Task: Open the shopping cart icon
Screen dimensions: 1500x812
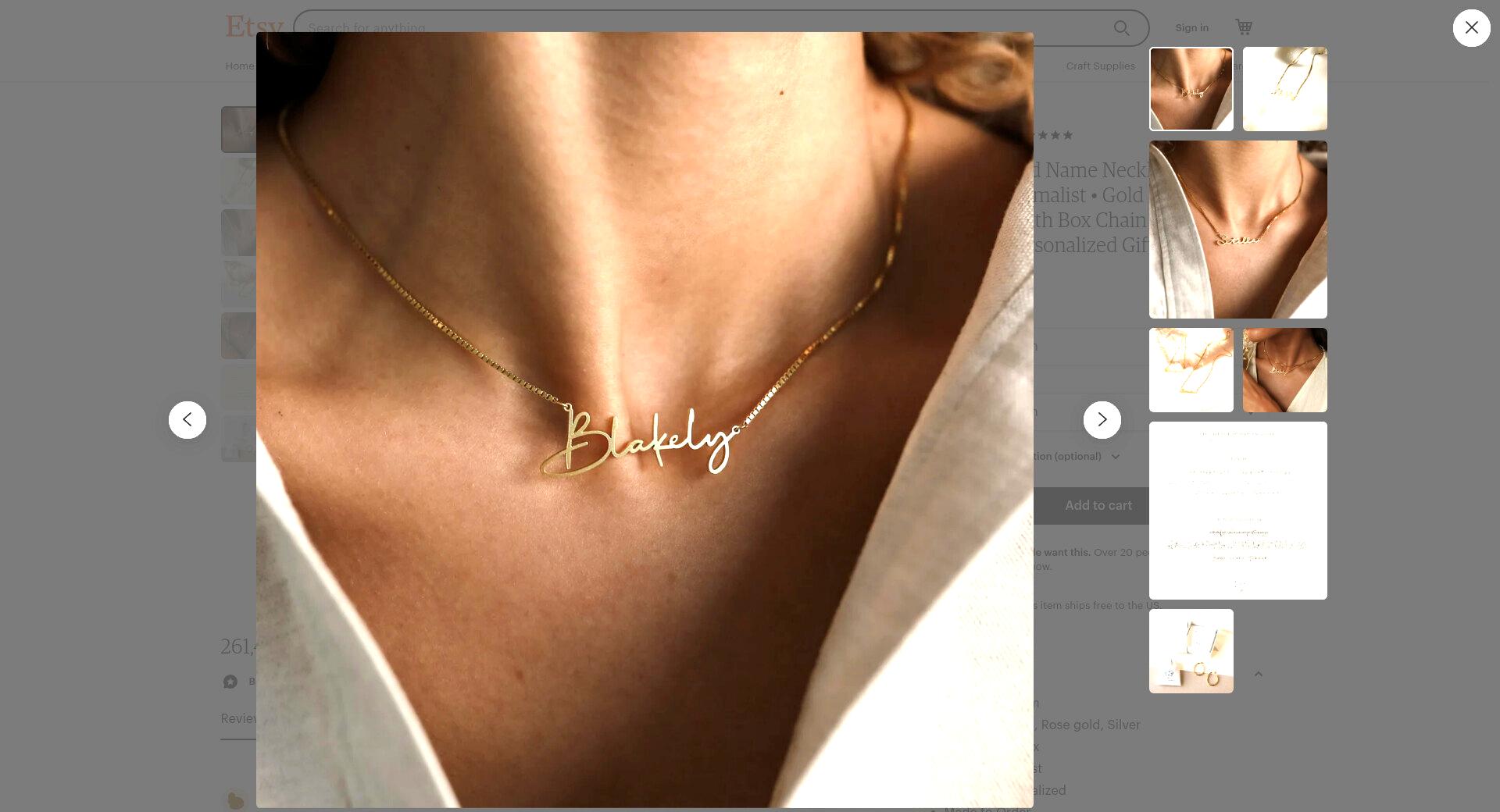Action: [1244, 27]
